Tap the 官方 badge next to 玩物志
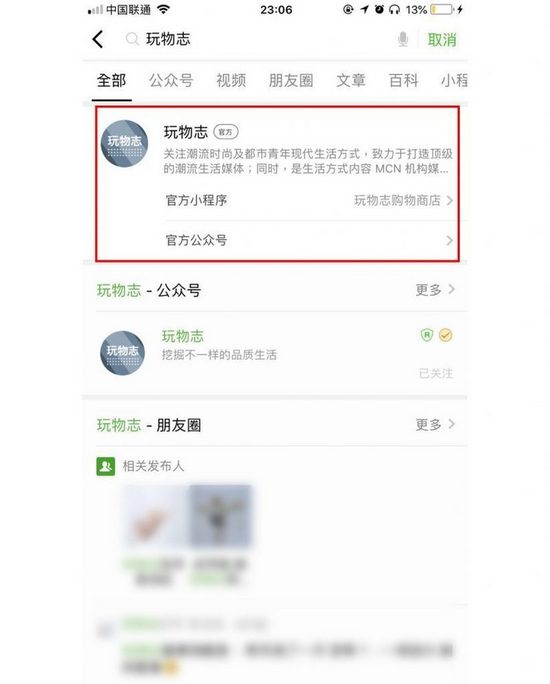The height and width of the screenshot is (684, 550). (x=225, y=132)
